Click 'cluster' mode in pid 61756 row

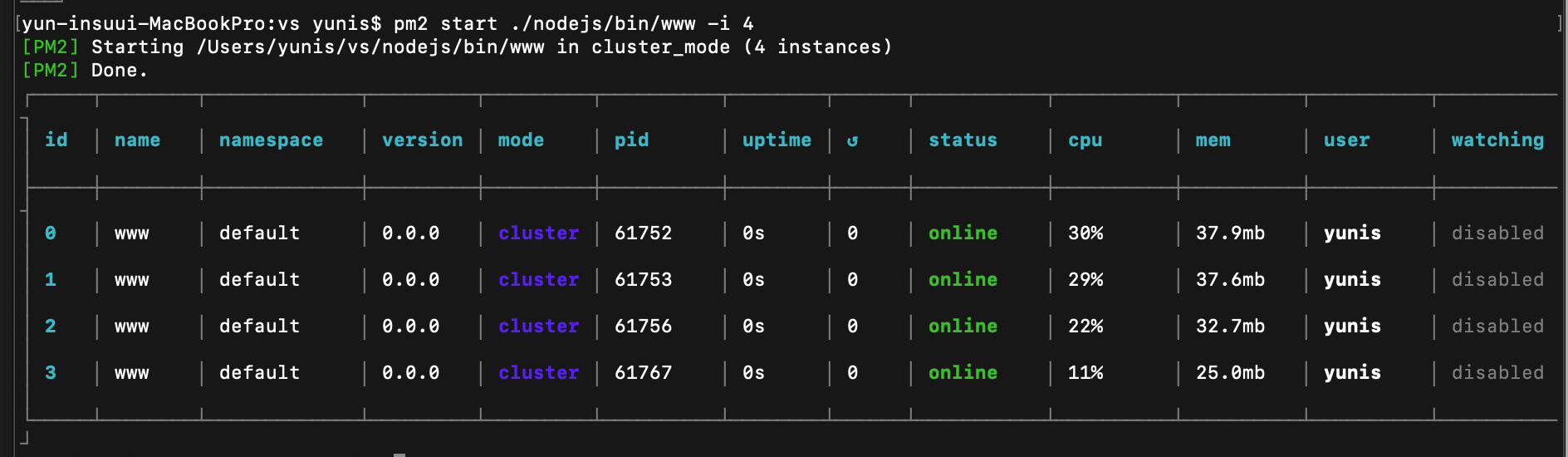click(x=539, y=326)
